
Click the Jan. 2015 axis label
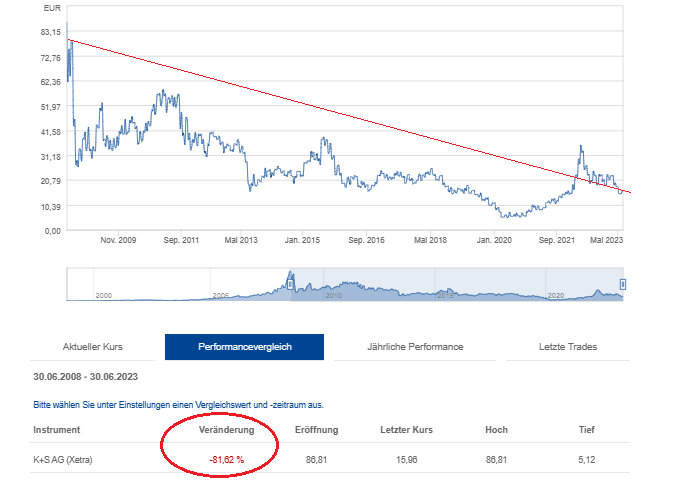point(302,240)
